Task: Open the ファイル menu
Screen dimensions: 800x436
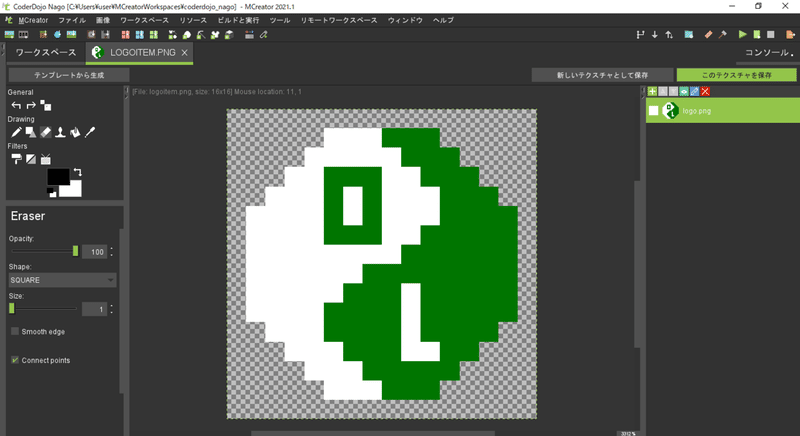Action: [x=71, y=20]
